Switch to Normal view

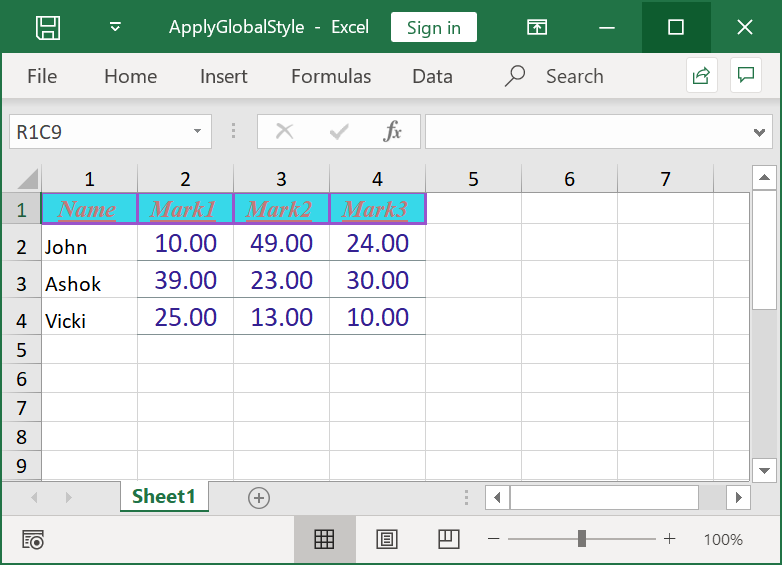coord(324,540)
